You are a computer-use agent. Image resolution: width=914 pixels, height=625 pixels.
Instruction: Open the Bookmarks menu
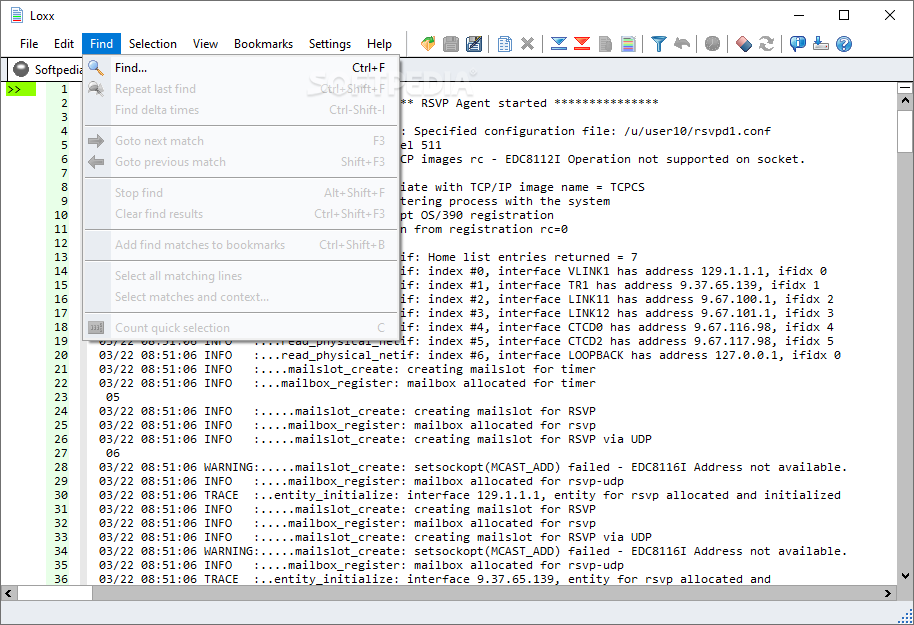coord(263,44)
